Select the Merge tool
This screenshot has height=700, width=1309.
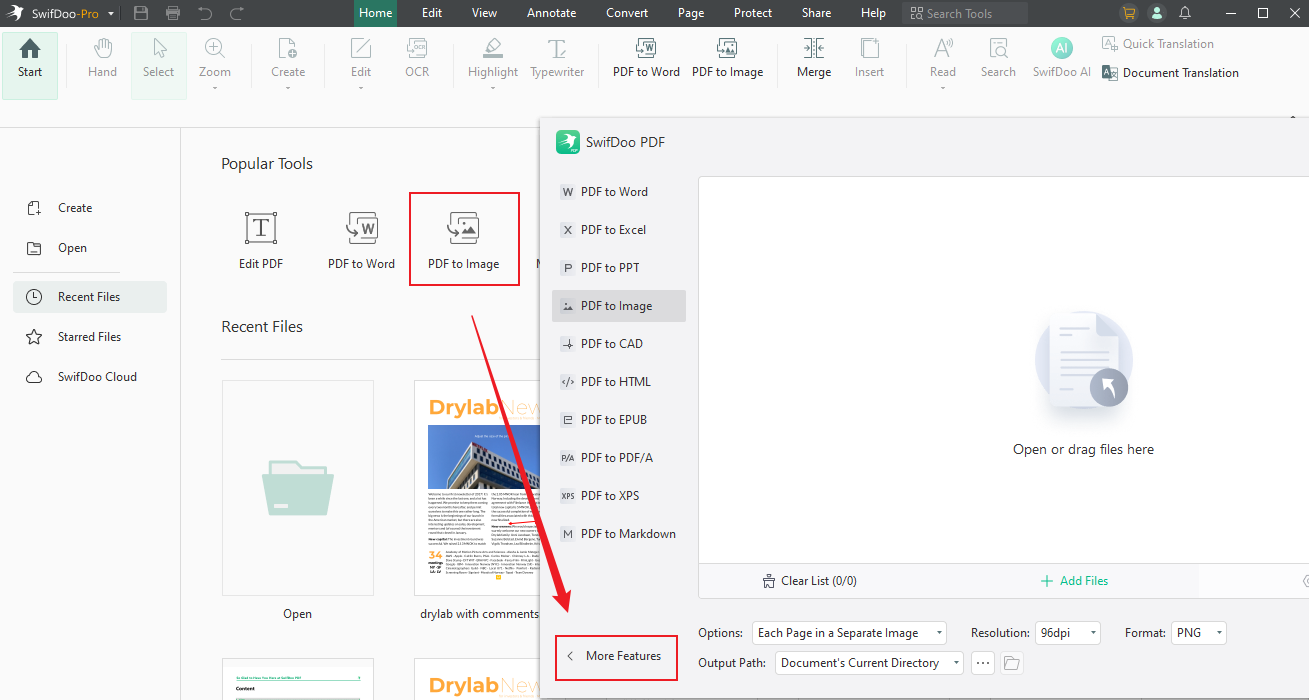[x=813, y=58]
